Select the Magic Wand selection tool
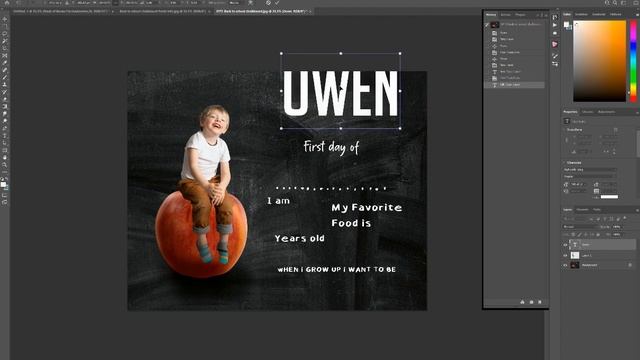 click(5, 41)
